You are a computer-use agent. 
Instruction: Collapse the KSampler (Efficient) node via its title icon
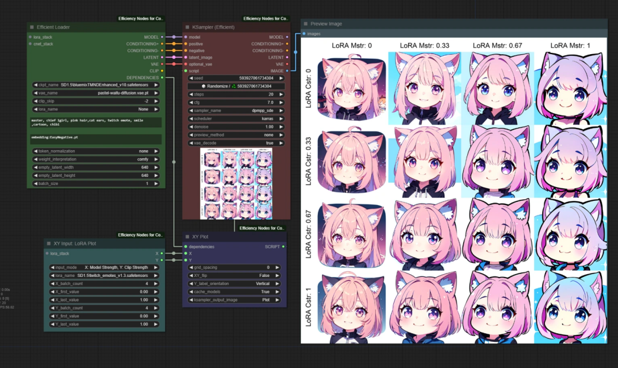pos(187,27)
